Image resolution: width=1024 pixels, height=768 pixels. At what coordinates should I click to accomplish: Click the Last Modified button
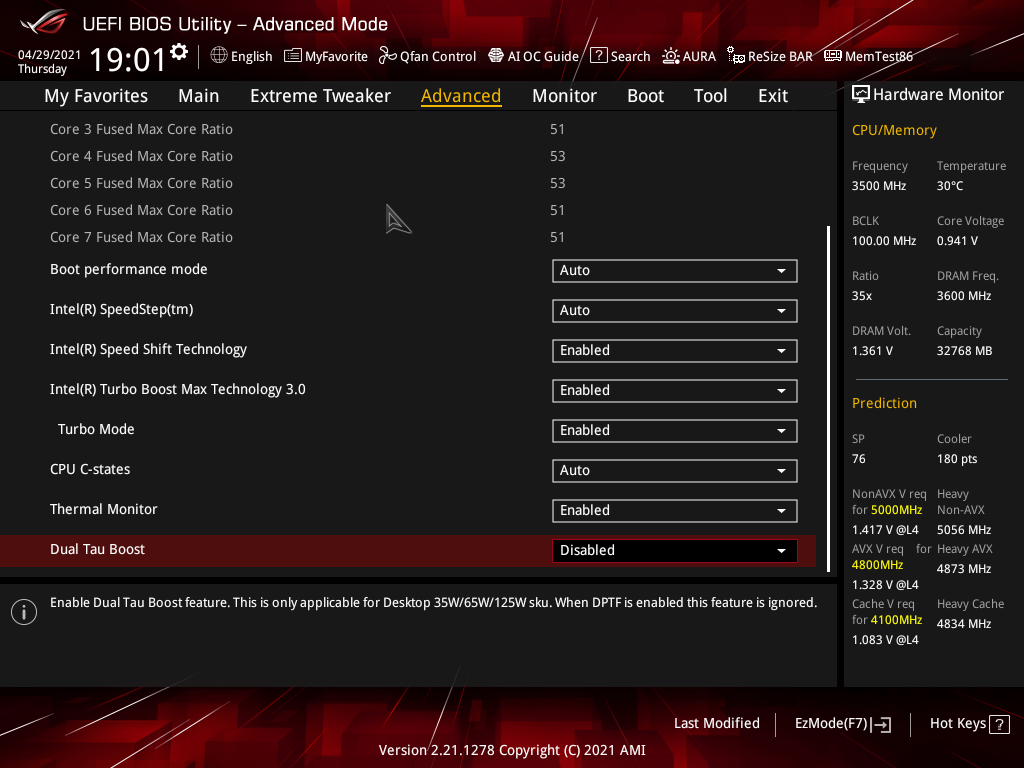point(716,723)
